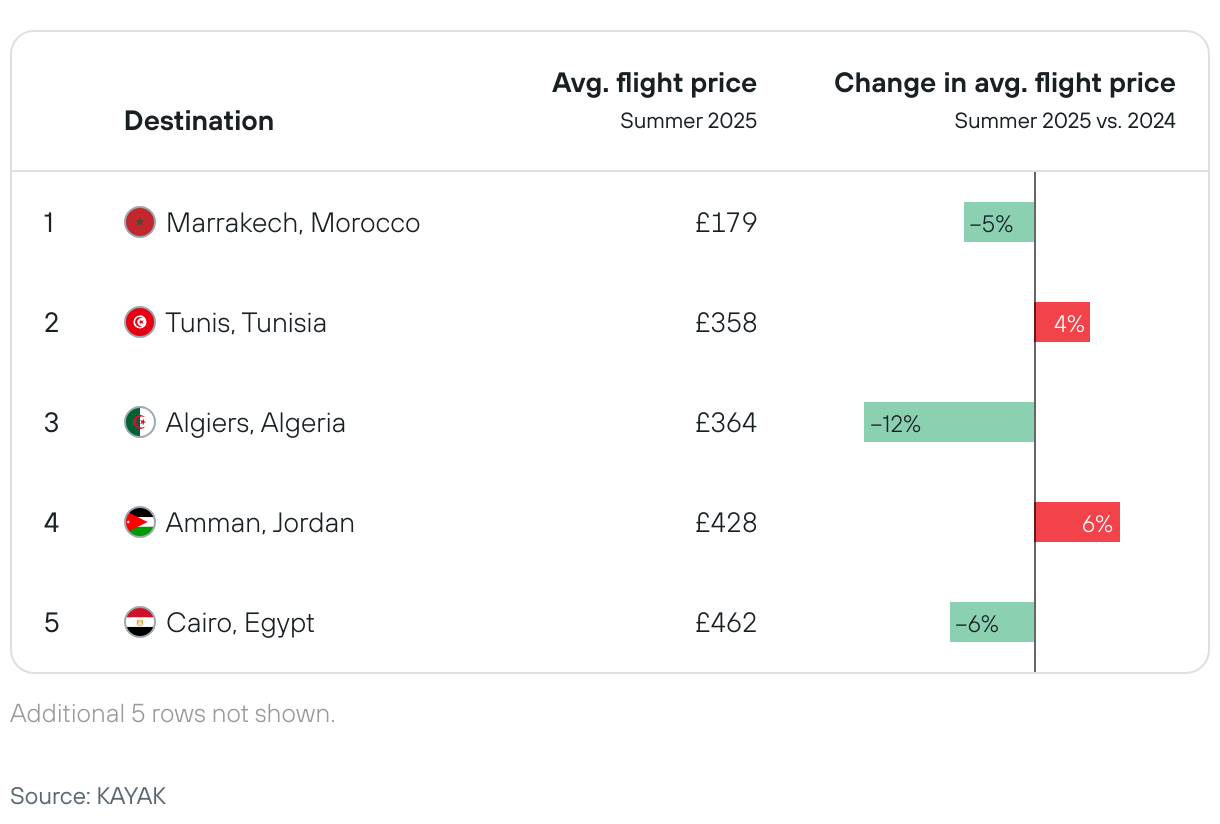
Task: Click the Egypt flag icon
Action: 140,622
